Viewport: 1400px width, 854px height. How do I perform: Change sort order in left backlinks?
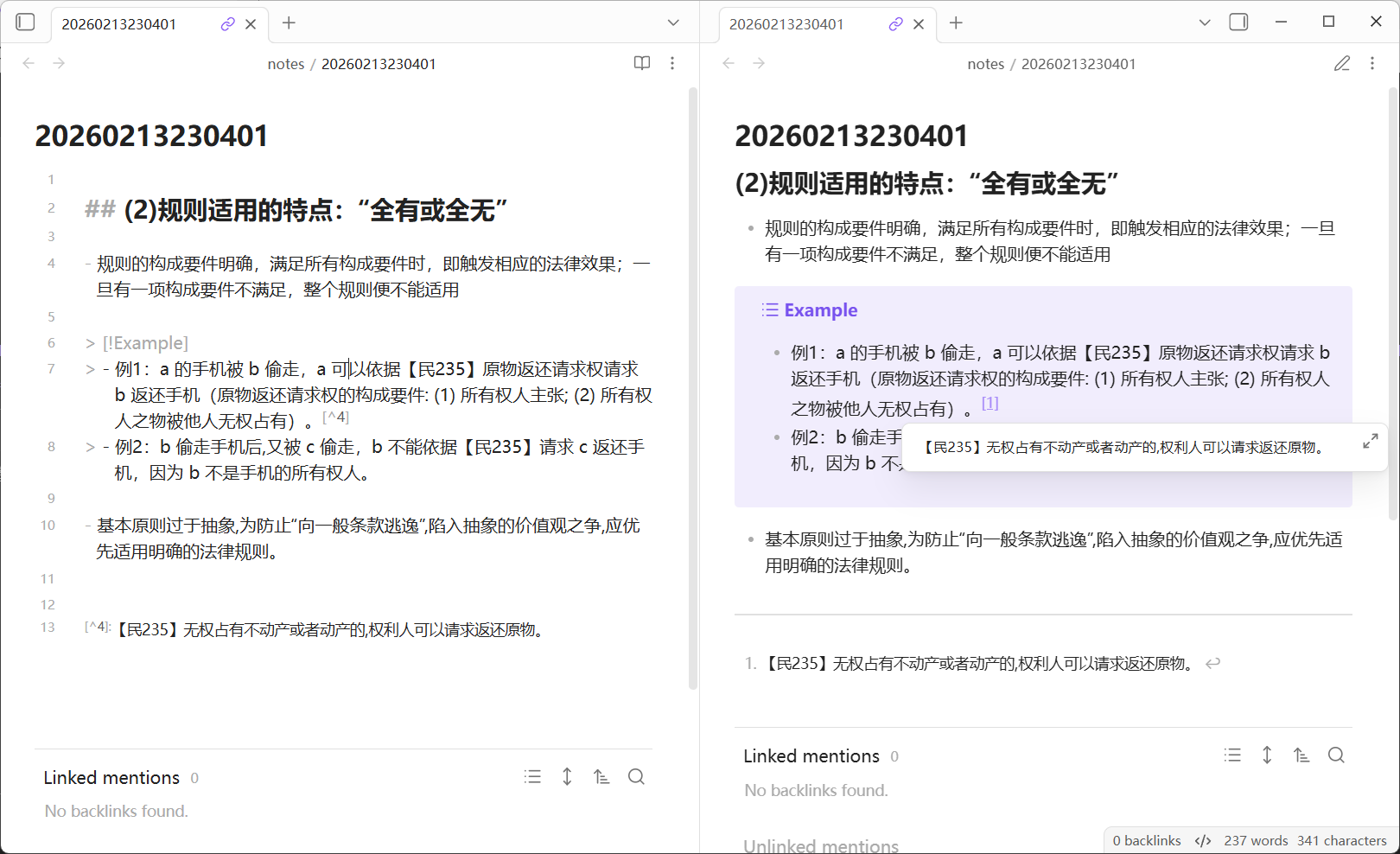tap(601, 777)
